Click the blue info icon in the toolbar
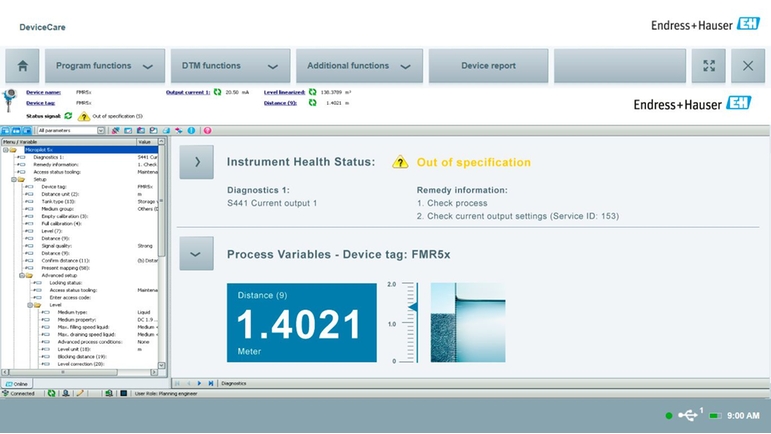 [x=191, y=130]
